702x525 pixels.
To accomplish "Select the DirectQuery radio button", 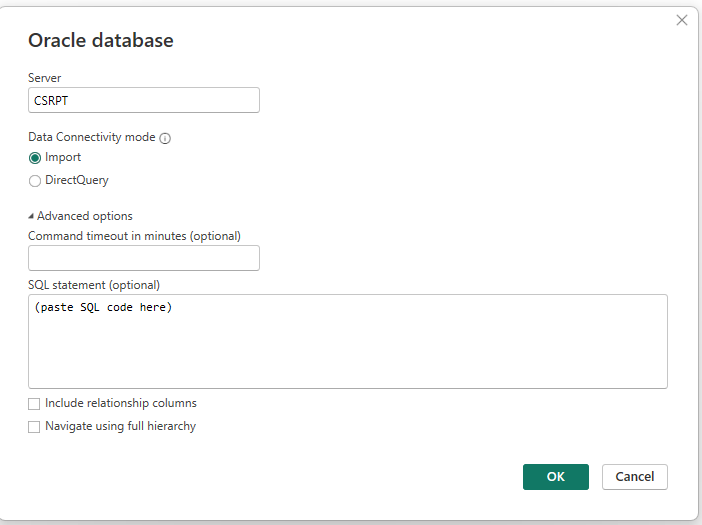I will tap(35, 181).
